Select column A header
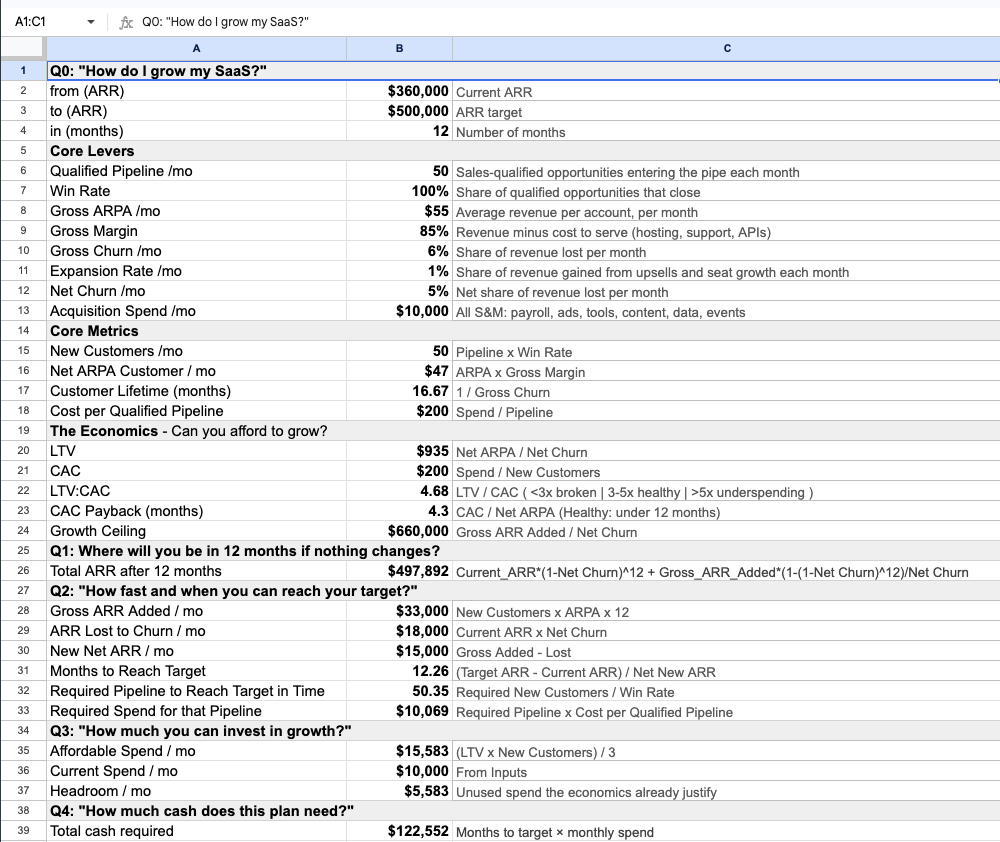1000x842 pixels. 196,48
